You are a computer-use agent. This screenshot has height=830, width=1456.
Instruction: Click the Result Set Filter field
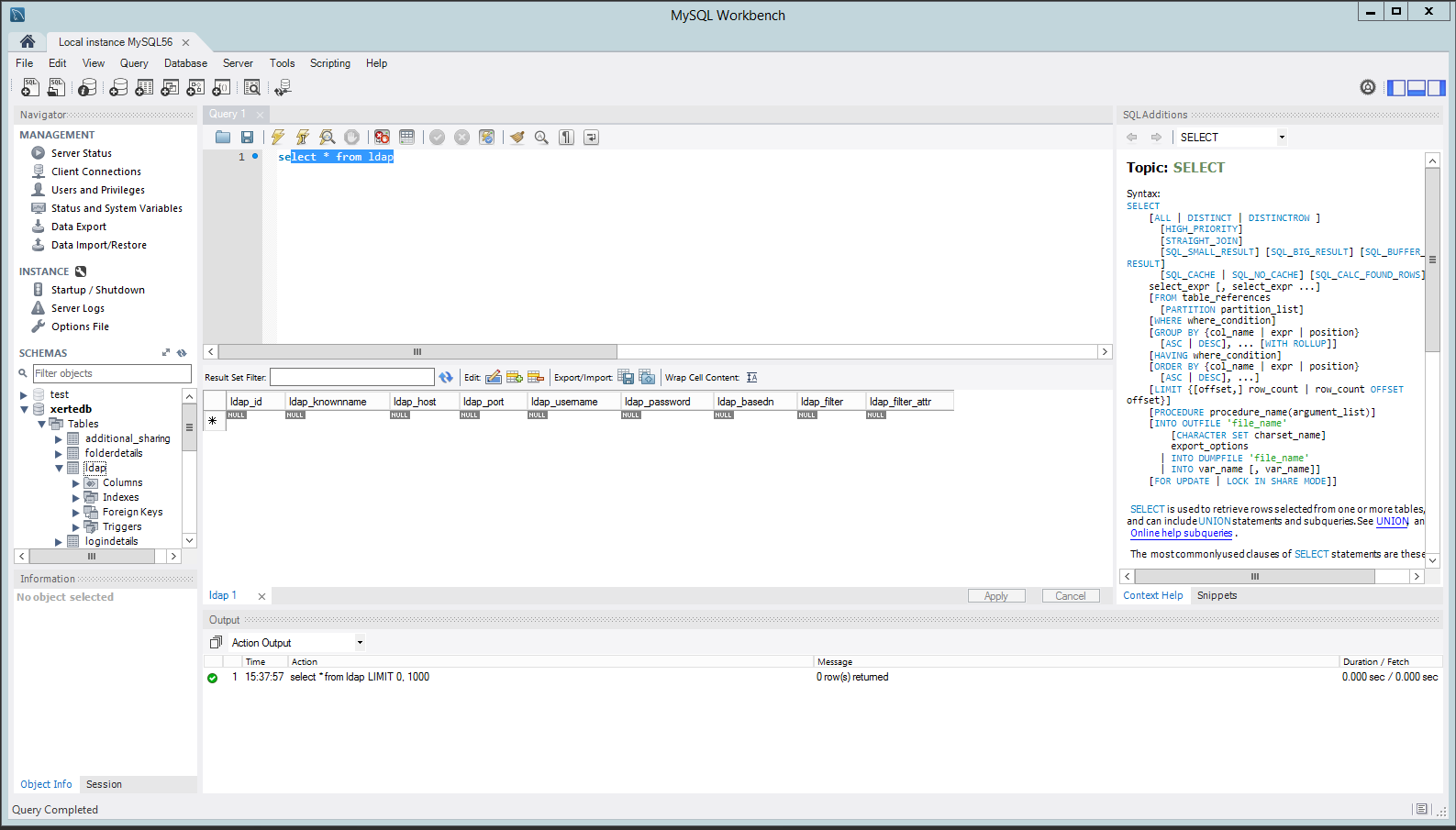coord(352,377)
